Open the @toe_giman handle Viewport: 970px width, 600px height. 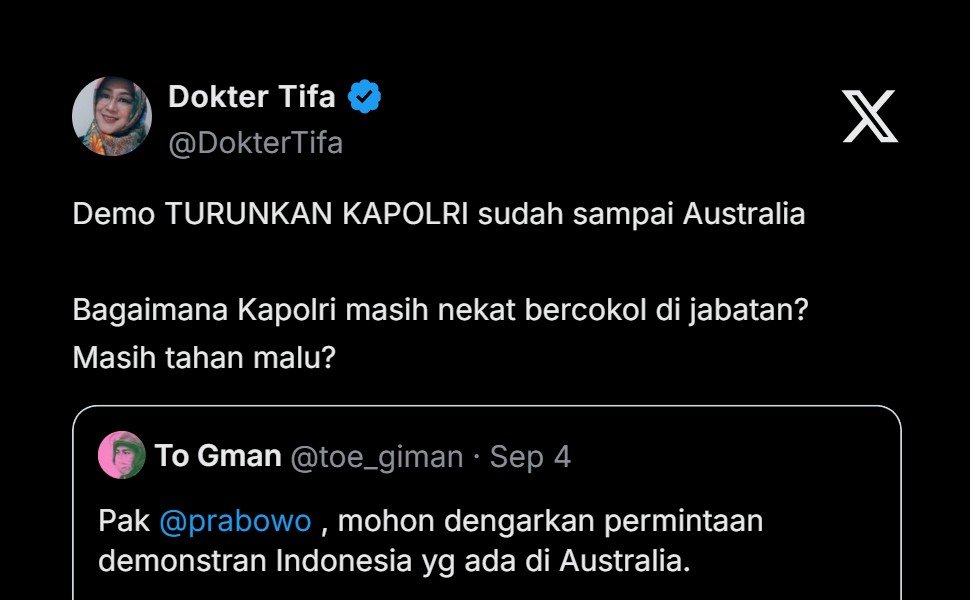click(377, 457)
